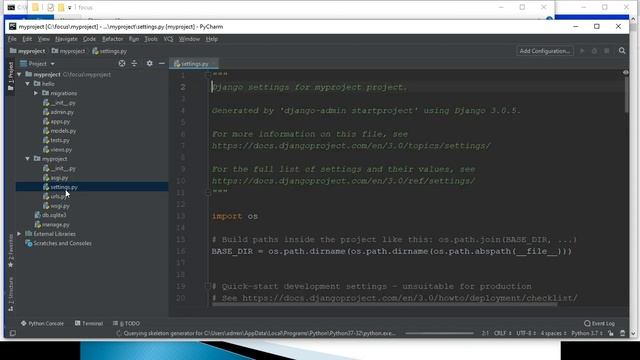Click the Add Configuration button
The image size is (640, 360).
coord(544,51)
